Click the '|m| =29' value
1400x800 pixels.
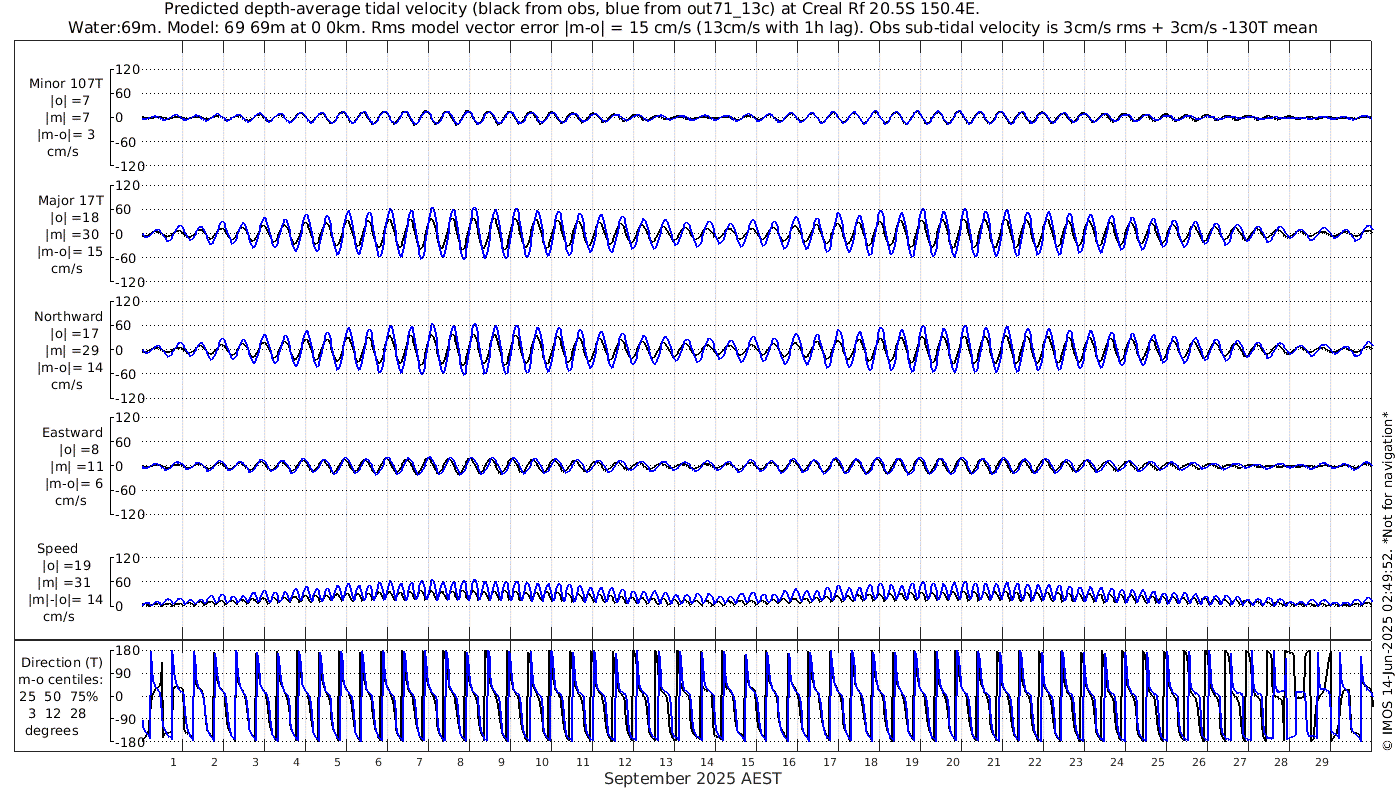click(x=75, y=351)
